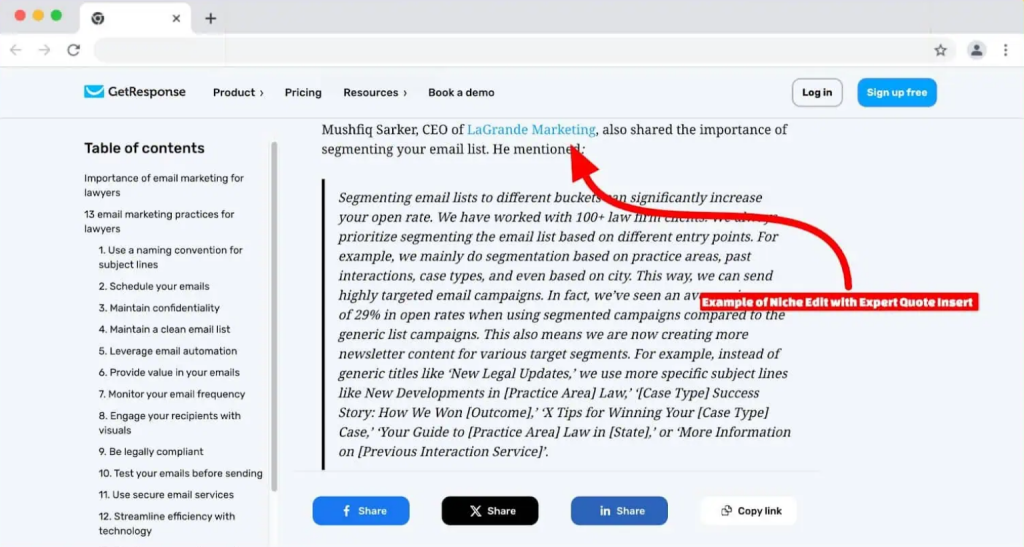Open the browser three-dot menu

click(1006, 50)
